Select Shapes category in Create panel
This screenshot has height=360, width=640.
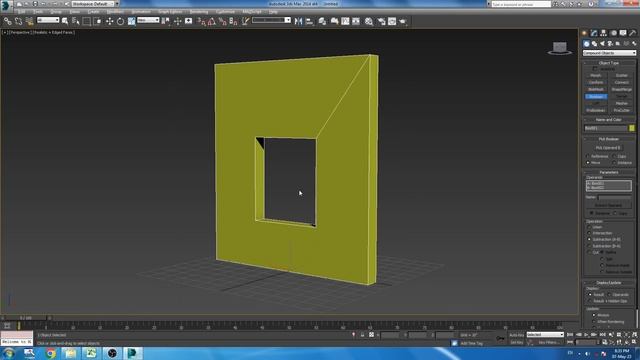click(x=594, y=44)
